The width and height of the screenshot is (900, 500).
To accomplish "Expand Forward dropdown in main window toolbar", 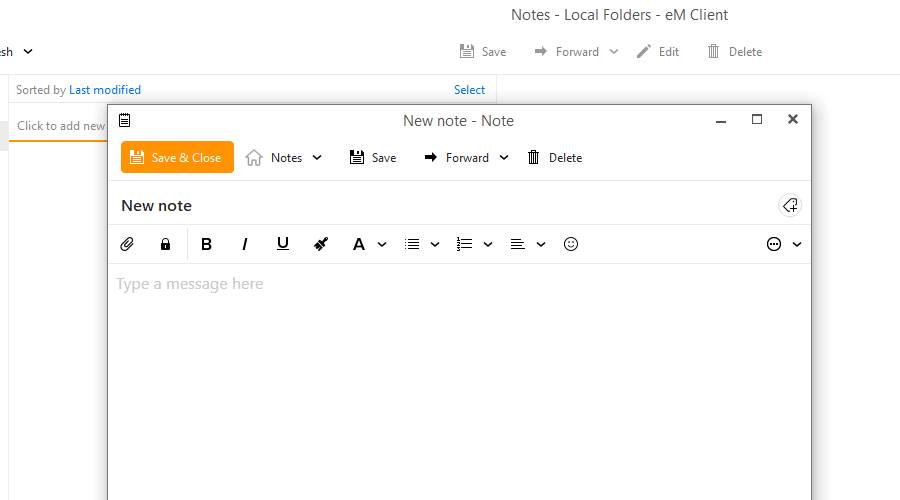I will click(614, 52).
